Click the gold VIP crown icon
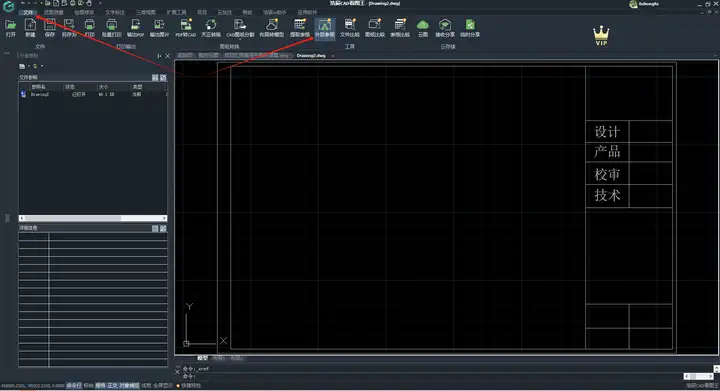The height and width of the screenshot is (391, 720). pos(601,36)
